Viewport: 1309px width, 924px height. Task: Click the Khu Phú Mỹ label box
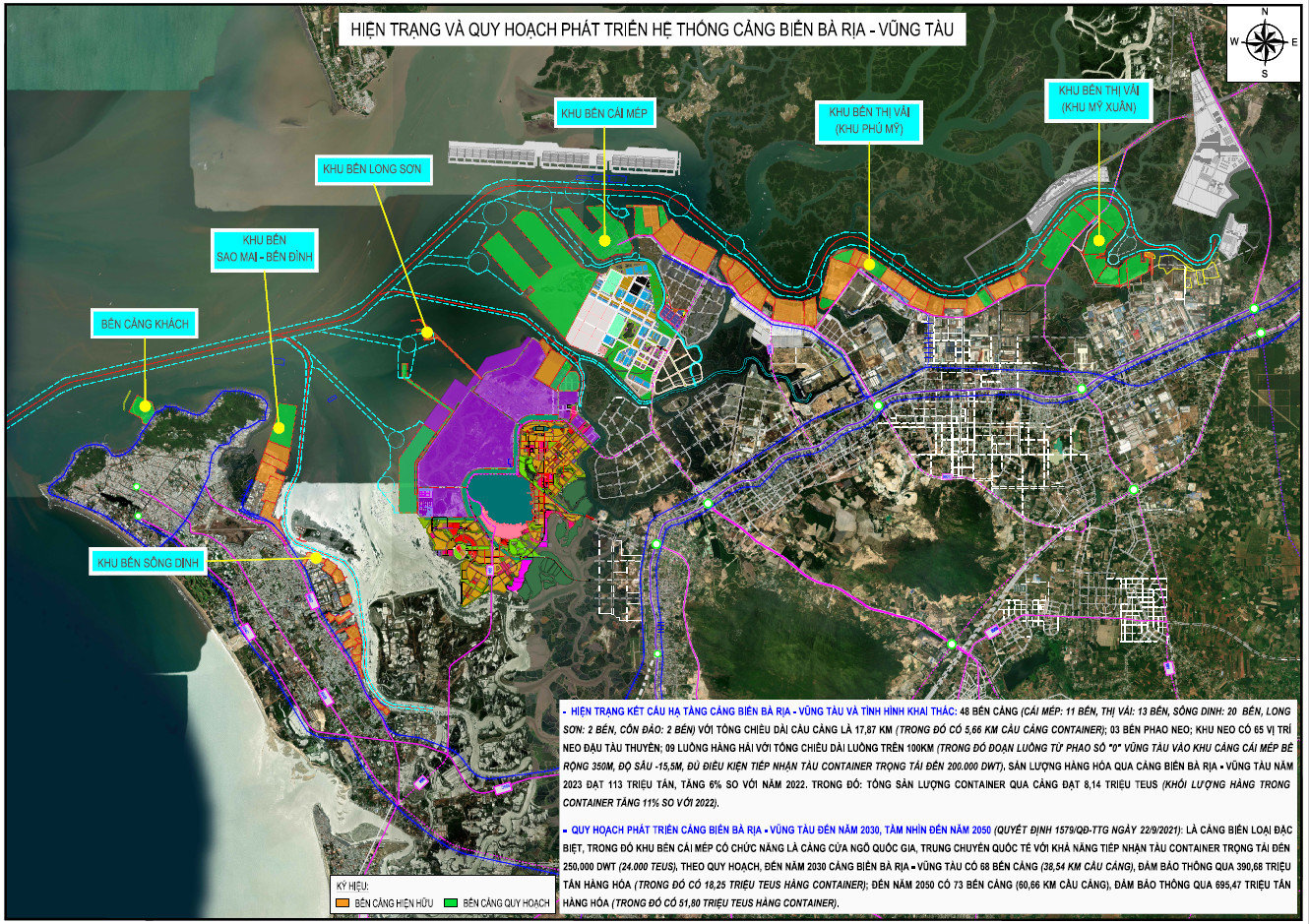869,121
